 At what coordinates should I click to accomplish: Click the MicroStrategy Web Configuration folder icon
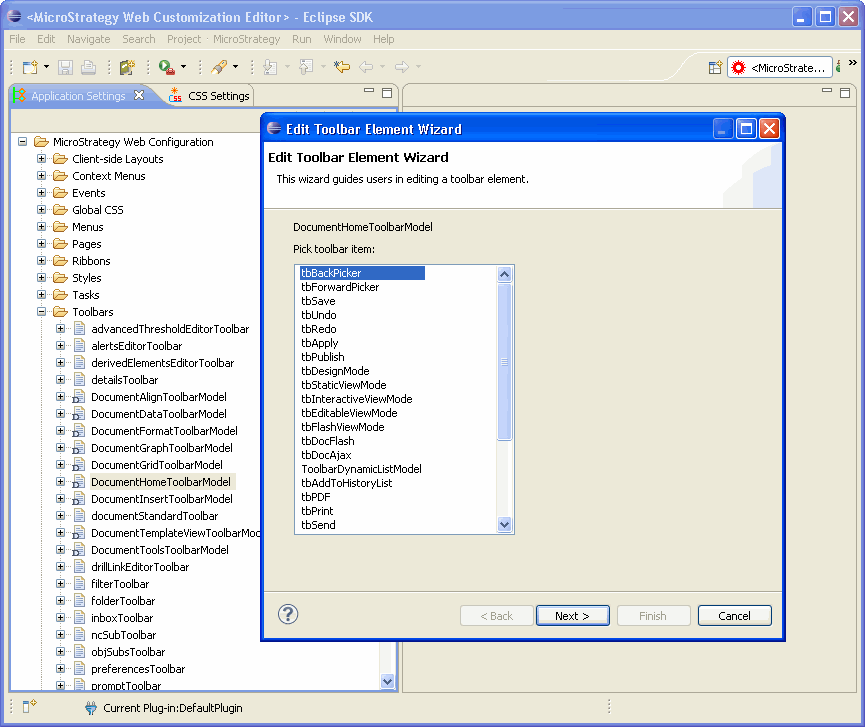tap(41, 142)
